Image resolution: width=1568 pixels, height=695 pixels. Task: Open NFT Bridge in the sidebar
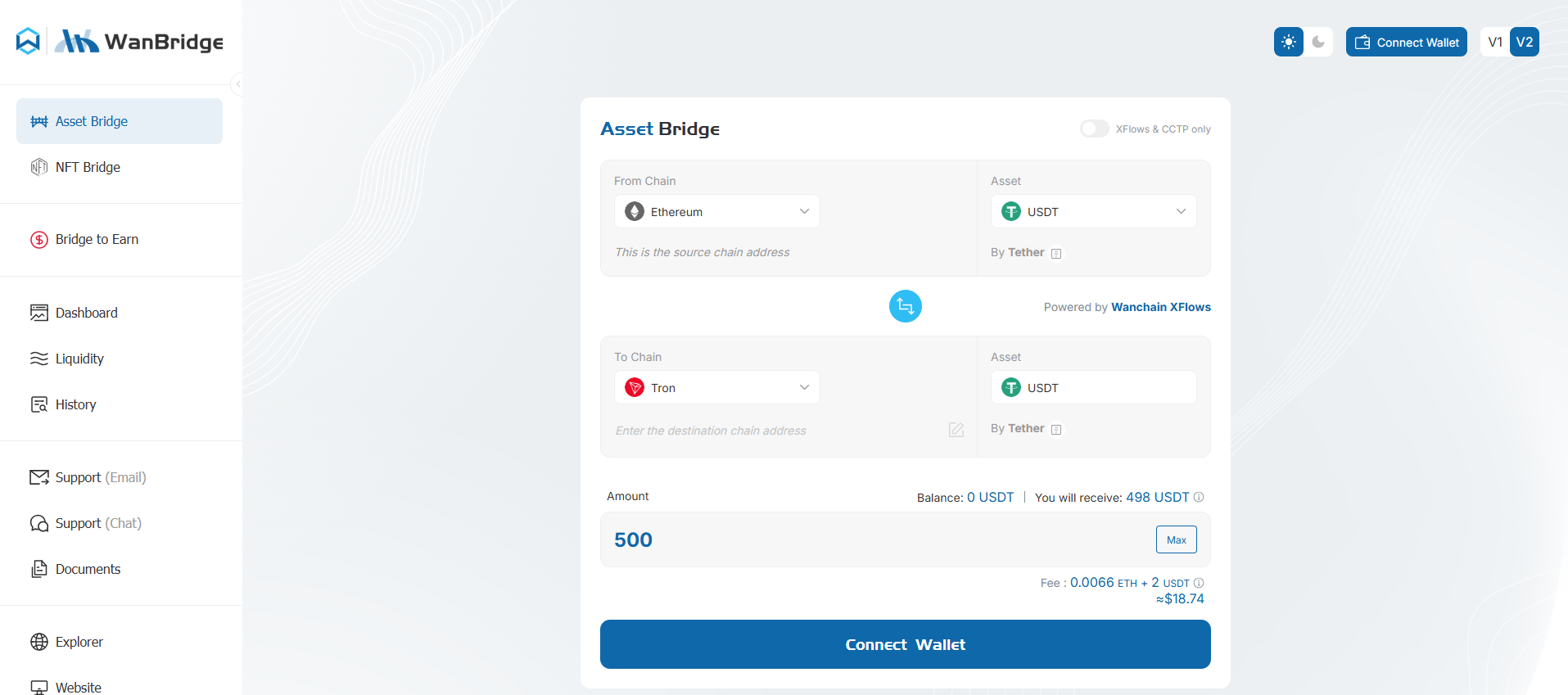click(120, 167)
